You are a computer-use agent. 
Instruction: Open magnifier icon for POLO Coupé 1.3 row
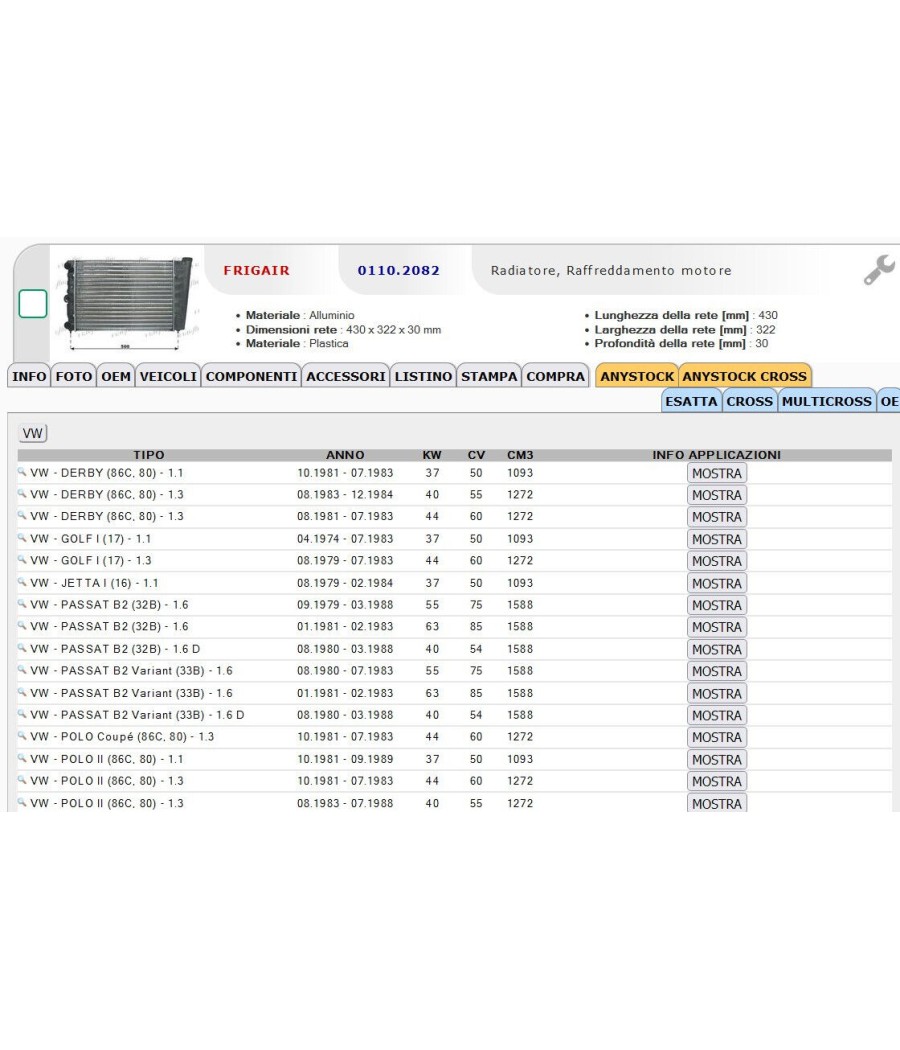(x=22, y=736)
